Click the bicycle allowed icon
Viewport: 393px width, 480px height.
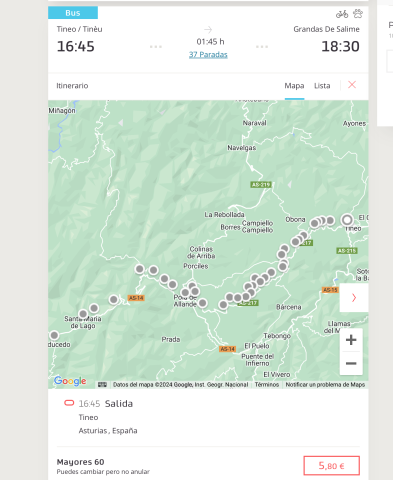pyautogui.click(x=342, y=14)
